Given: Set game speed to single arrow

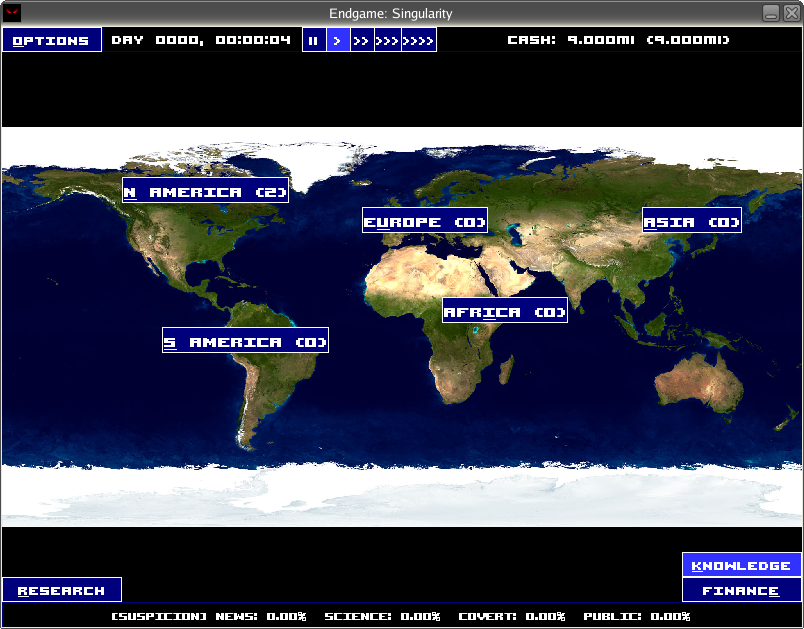Looking at the screenshot, I should click(x=338, y=40).
